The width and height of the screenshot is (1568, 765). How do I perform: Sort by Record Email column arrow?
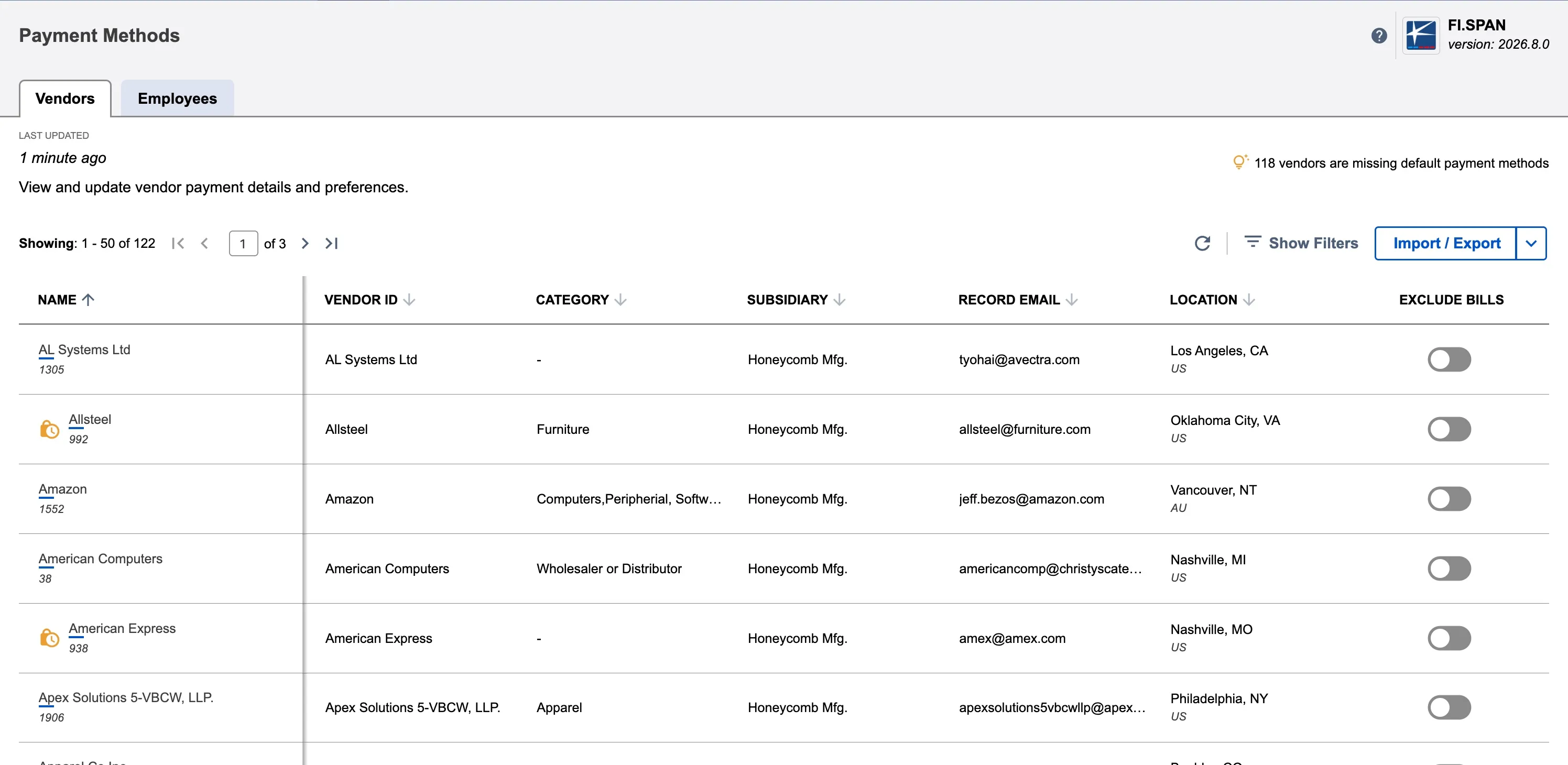coord(1072,299)
